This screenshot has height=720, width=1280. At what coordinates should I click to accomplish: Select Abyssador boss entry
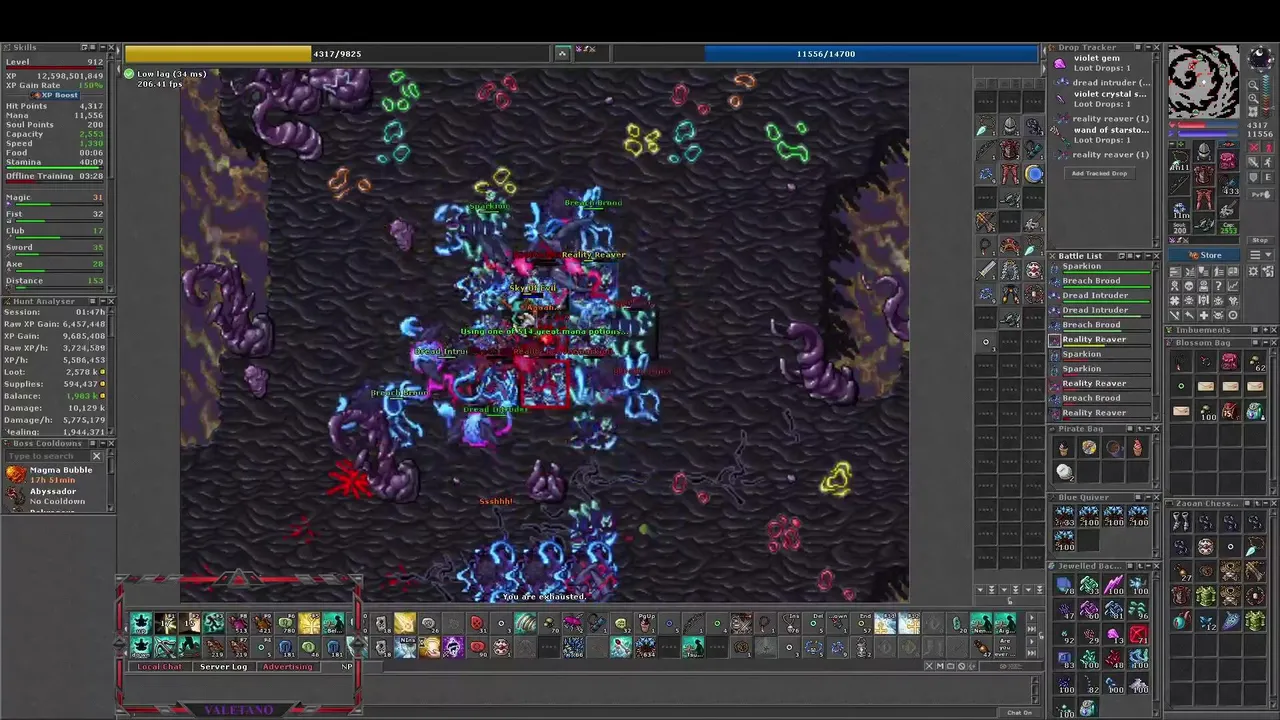55,496
